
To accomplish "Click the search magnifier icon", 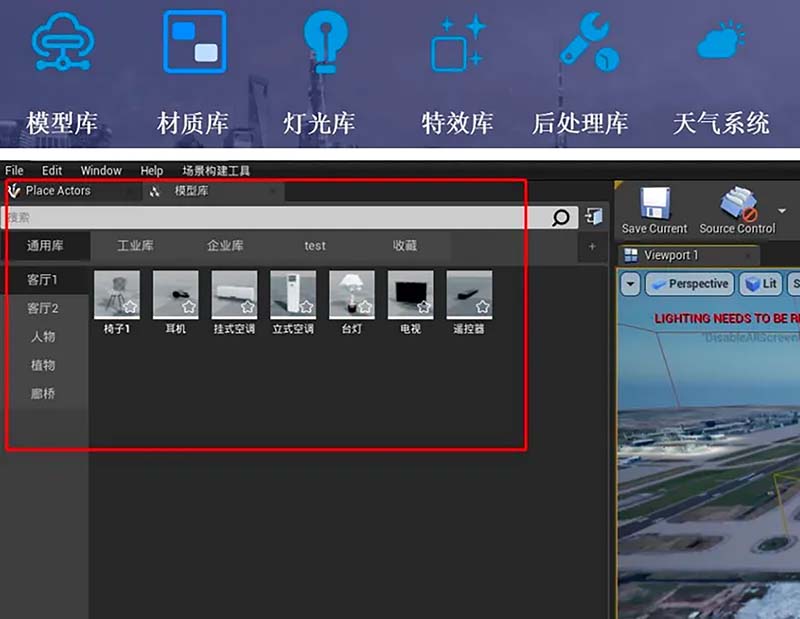I will coord(562,217).
